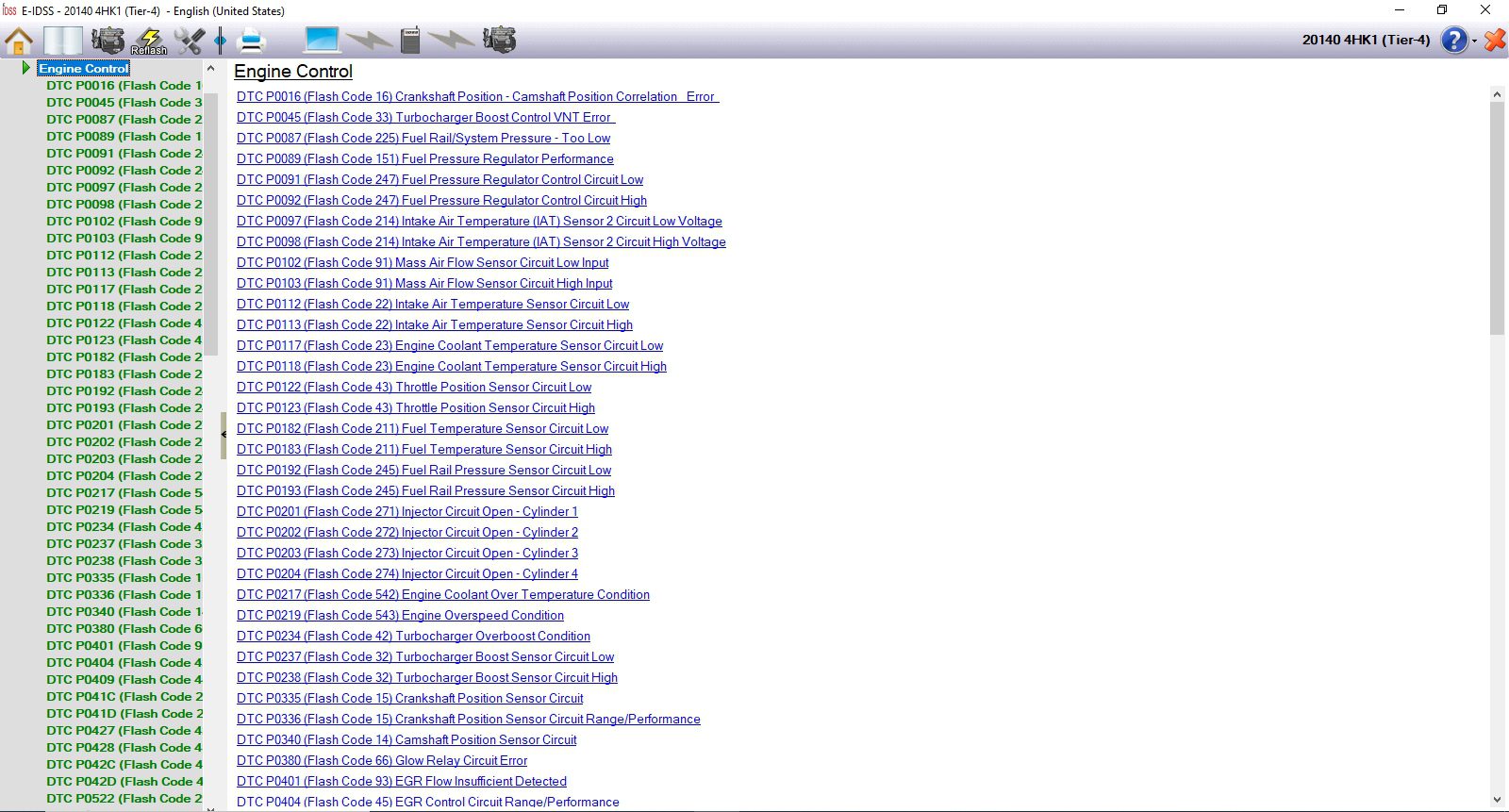Select the laptop computer connection icon
The height and width of the screenshot is (812, 1509).
[322, 41]
